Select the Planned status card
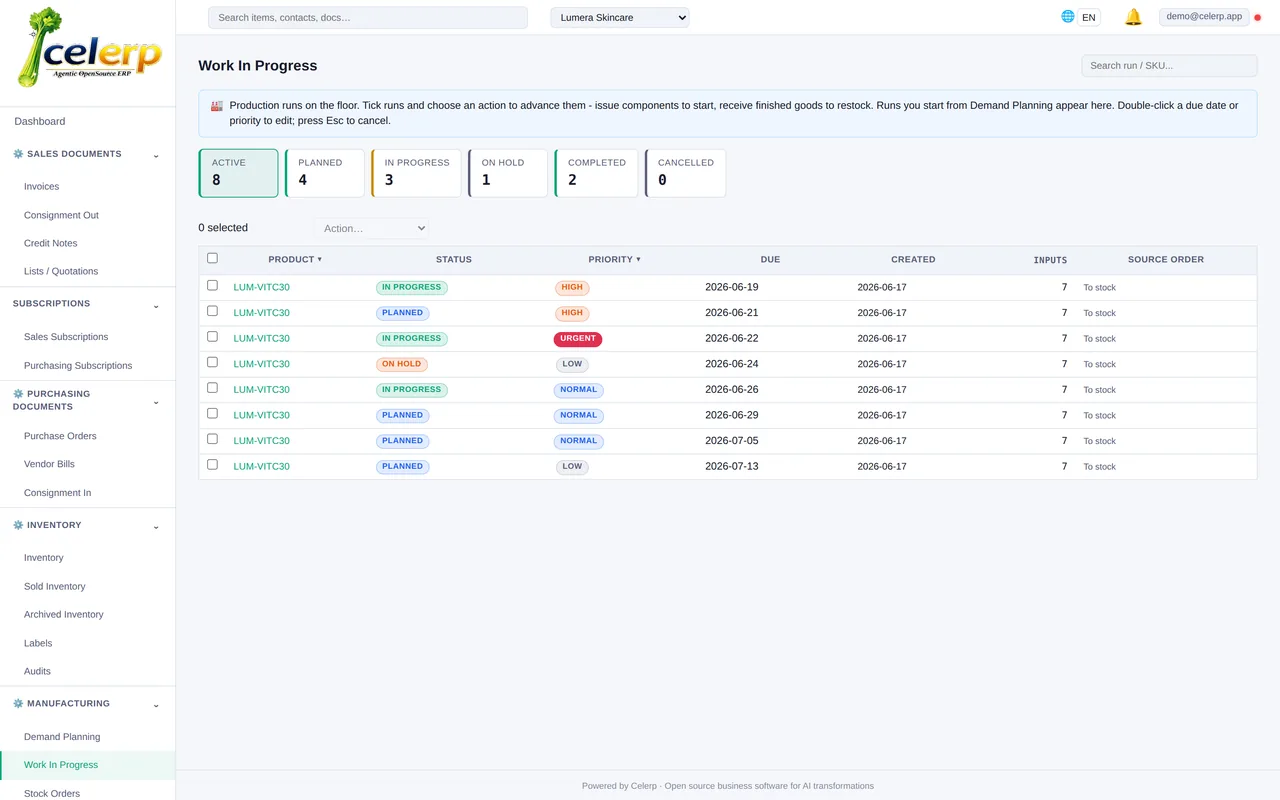This screenshot has height=800, width=1280. point(325,173)
